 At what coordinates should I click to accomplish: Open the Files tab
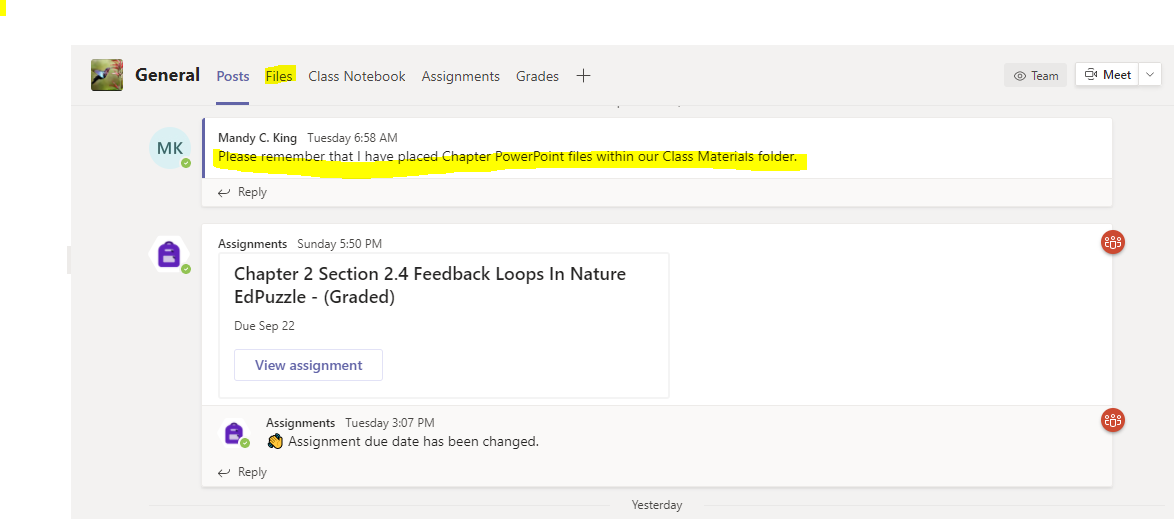pos(279,76)
